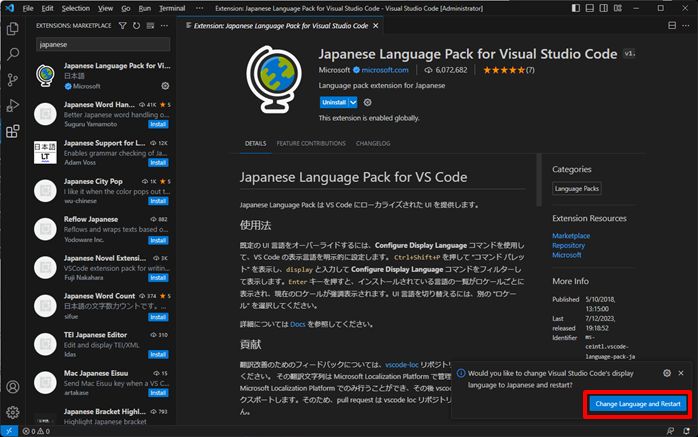The height and width of the screenshot is (437, 698).
Task: Close the Japanese Language Pack editor tab
Action: click(376, 26)
